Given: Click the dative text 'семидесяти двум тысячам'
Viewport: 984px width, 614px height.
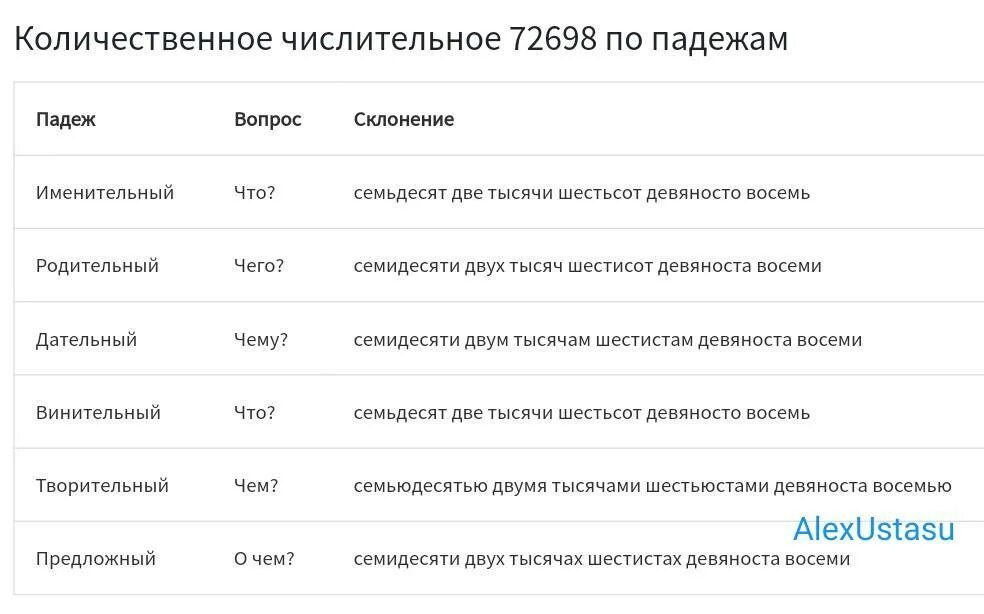Looking at the screenshot, I should point(472,340).
